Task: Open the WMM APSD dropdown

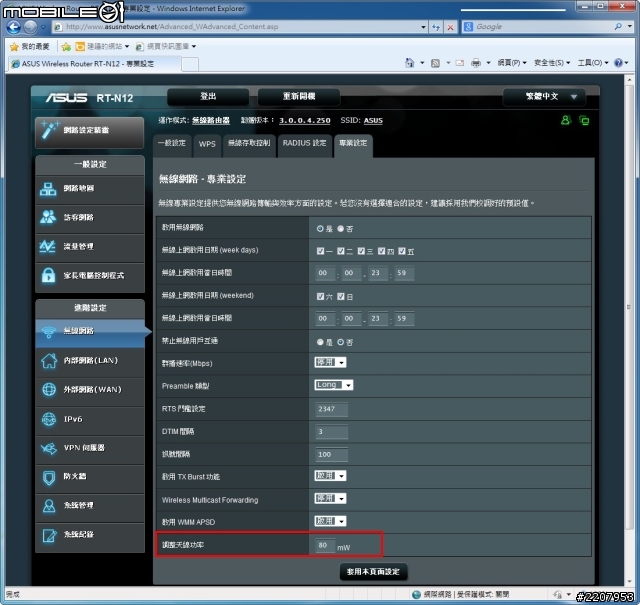Action: (x=330, y=521)
